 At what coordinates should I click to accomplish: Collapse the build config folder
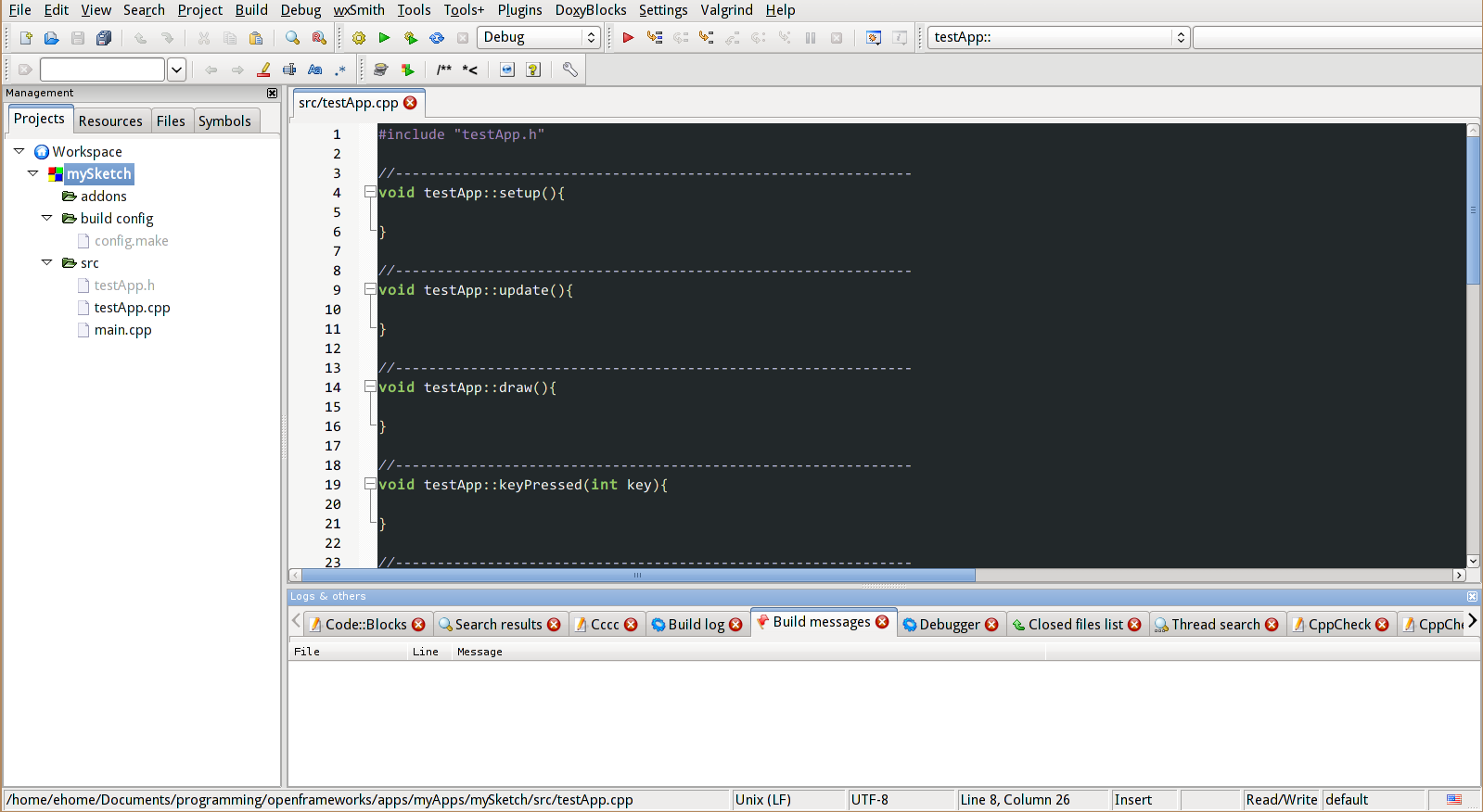46,218
